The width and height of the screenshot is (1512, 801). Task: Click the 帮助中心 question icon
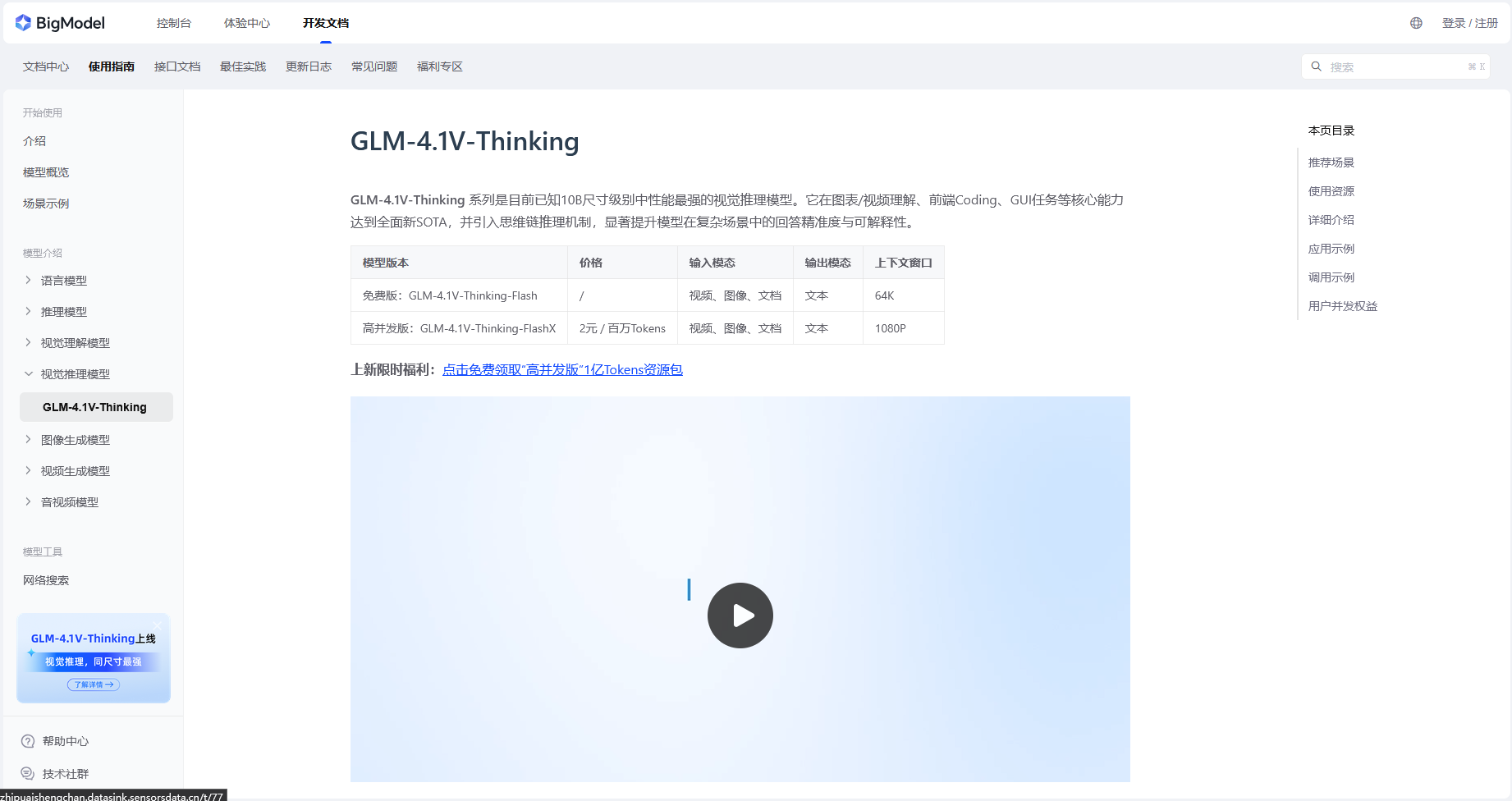[x=28, y=741]
